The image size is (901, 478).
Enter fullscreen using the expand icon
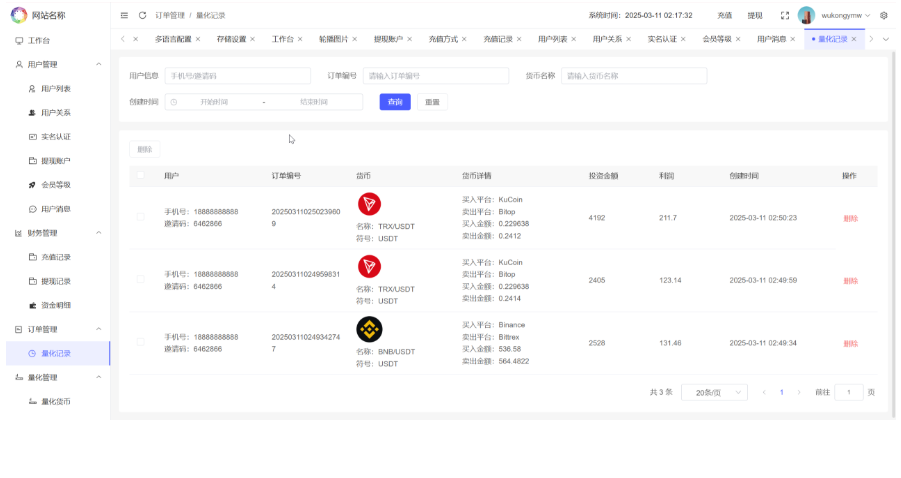[x=785, y=15]
